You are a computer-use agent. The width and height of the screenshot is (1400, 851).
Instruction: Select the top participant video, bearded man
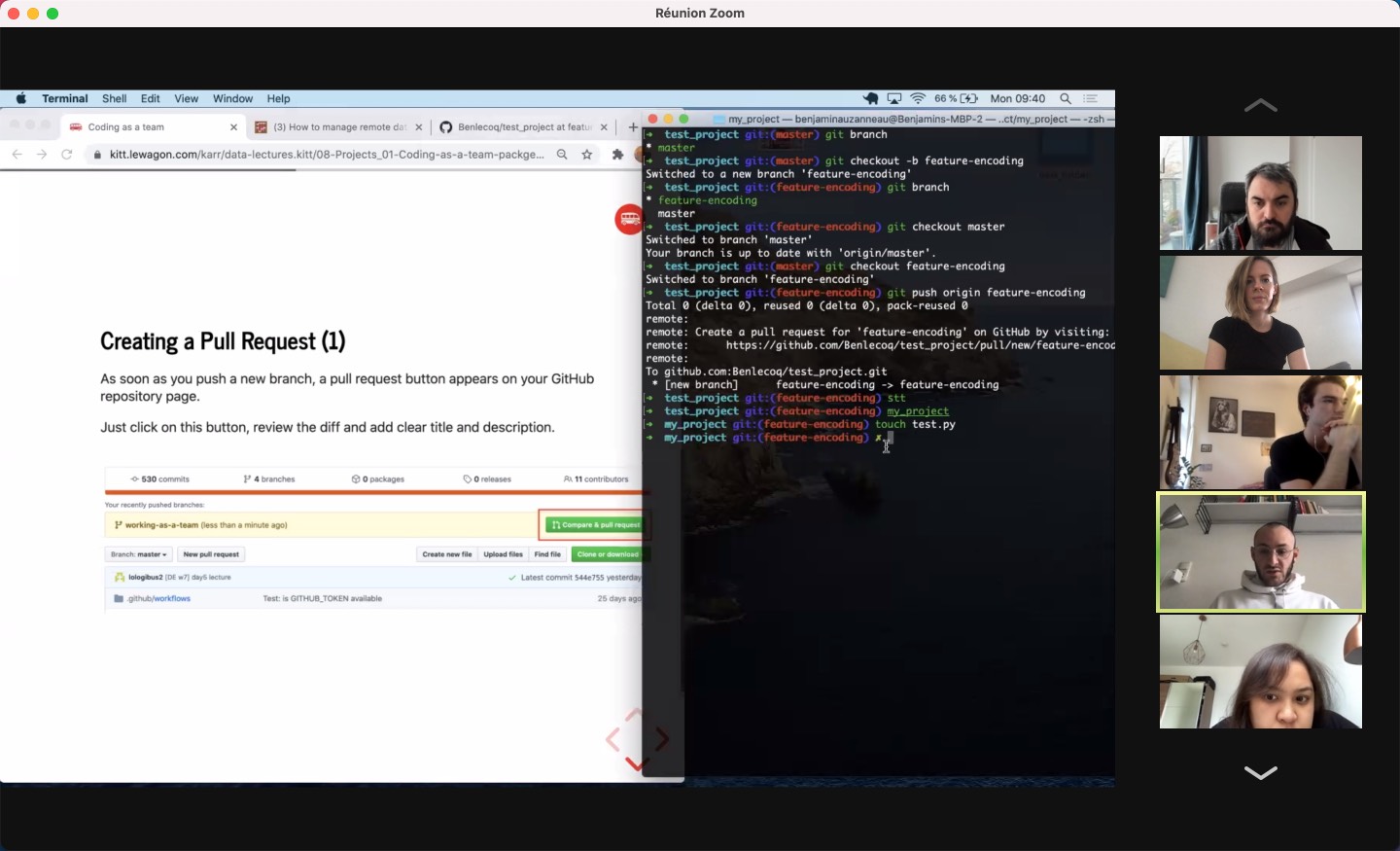pyautogui.click(x=1261, y=193)
